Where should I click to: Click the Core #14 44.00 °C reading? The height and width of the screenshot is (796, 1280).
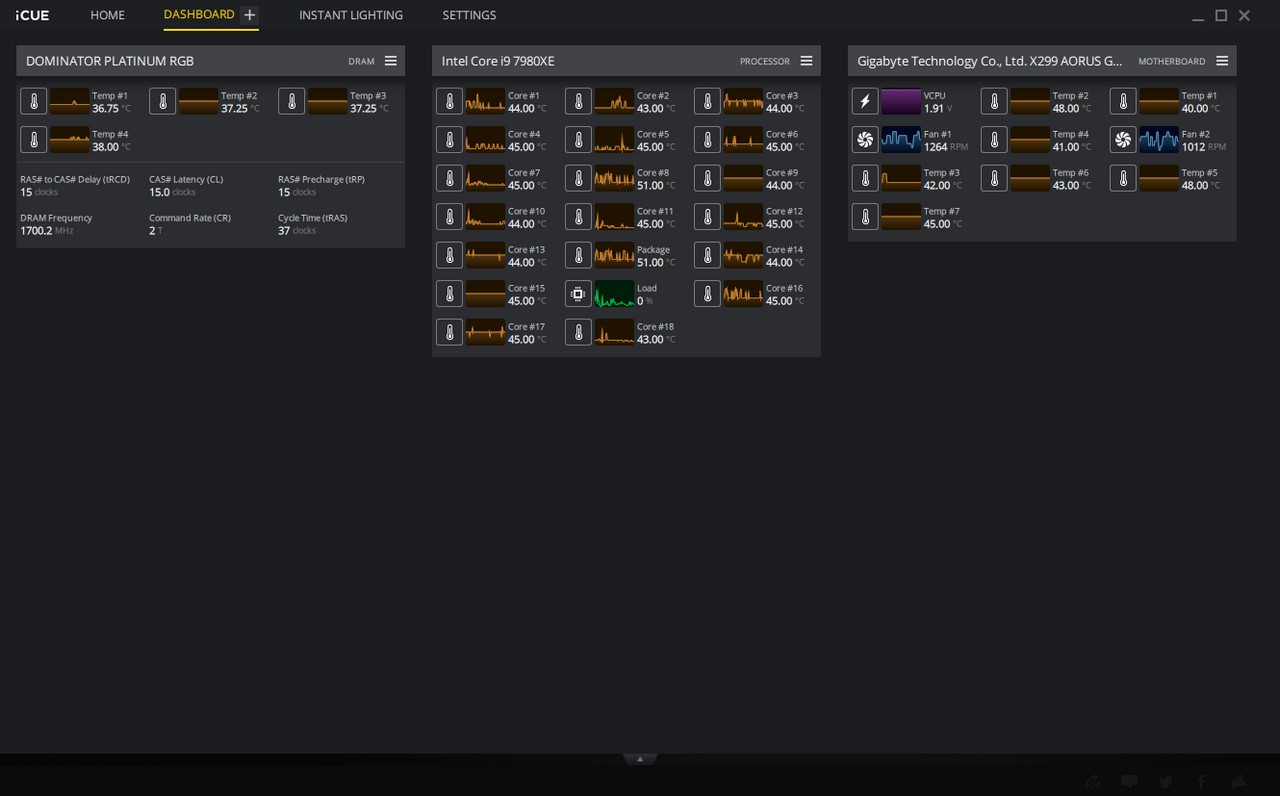[785, 262]
